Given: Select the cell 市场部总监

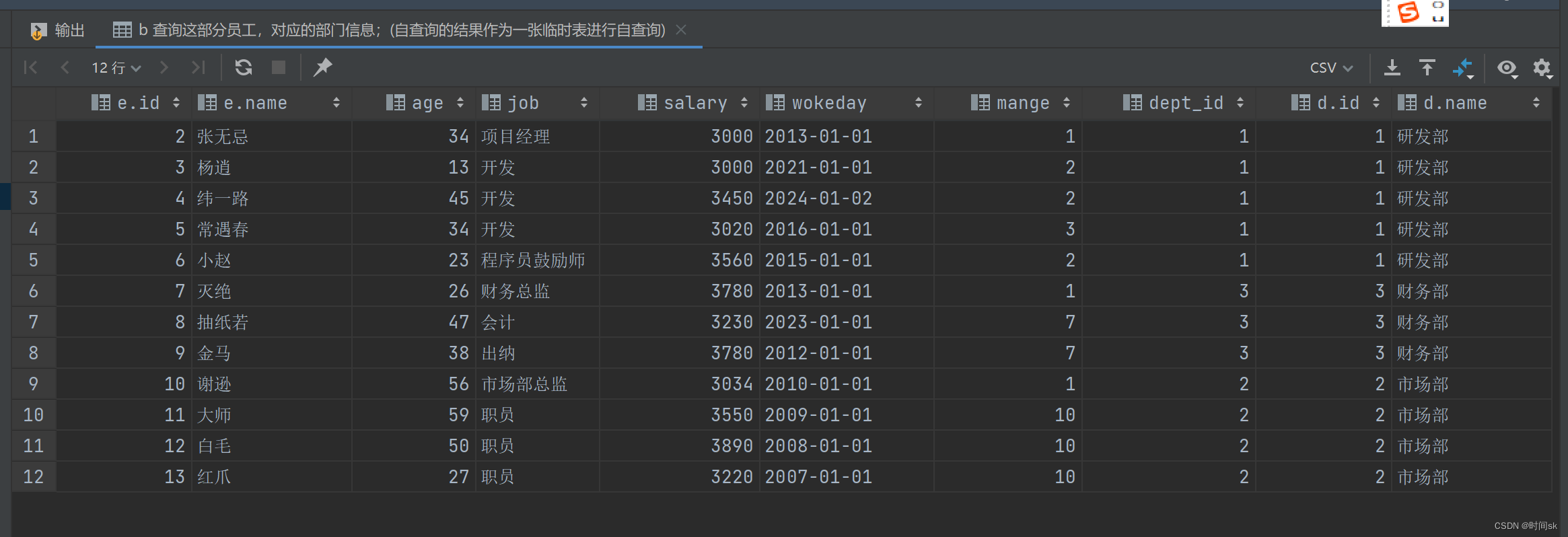Looking at the screenshot, I should pos(538,384).
